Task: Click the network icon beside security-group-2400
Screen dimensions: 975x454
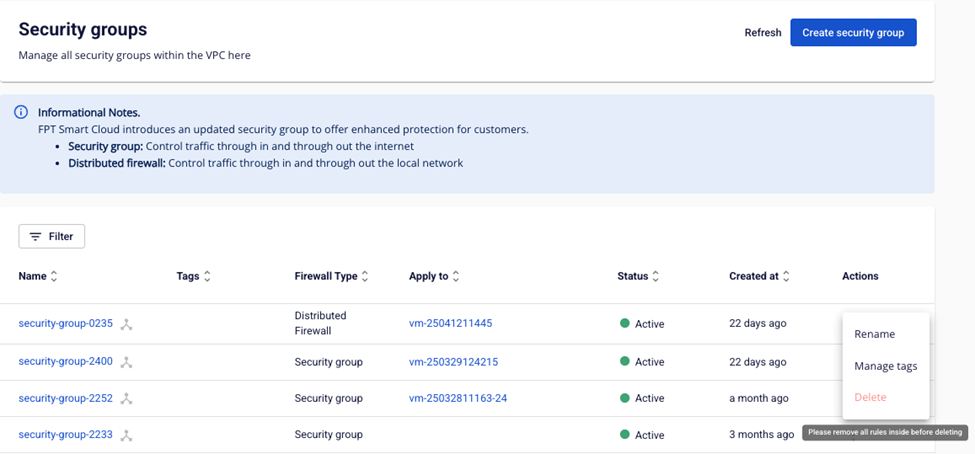Action: coord(127,362)
